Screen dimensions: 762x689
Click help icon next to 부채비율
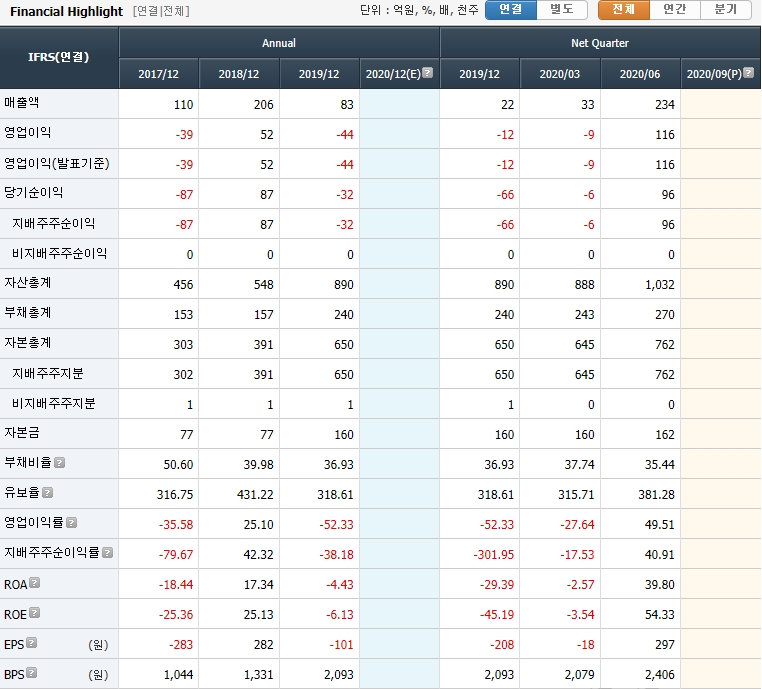(x=59, y=463)
